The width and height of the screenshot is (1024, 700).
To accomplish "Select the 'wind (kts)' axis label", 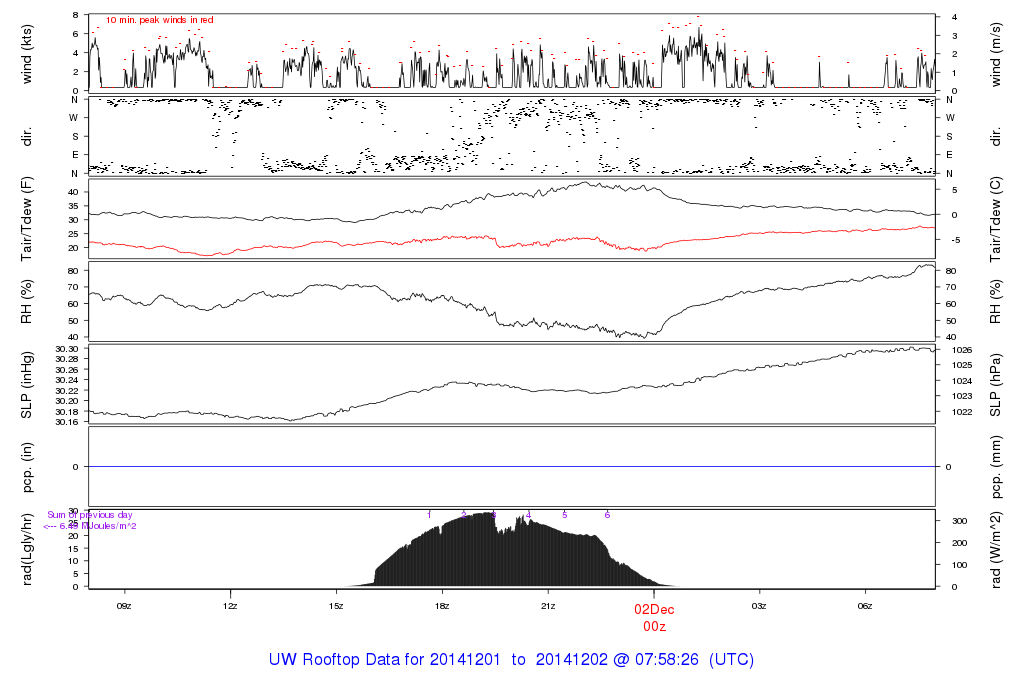I will [x=27, y=54].
